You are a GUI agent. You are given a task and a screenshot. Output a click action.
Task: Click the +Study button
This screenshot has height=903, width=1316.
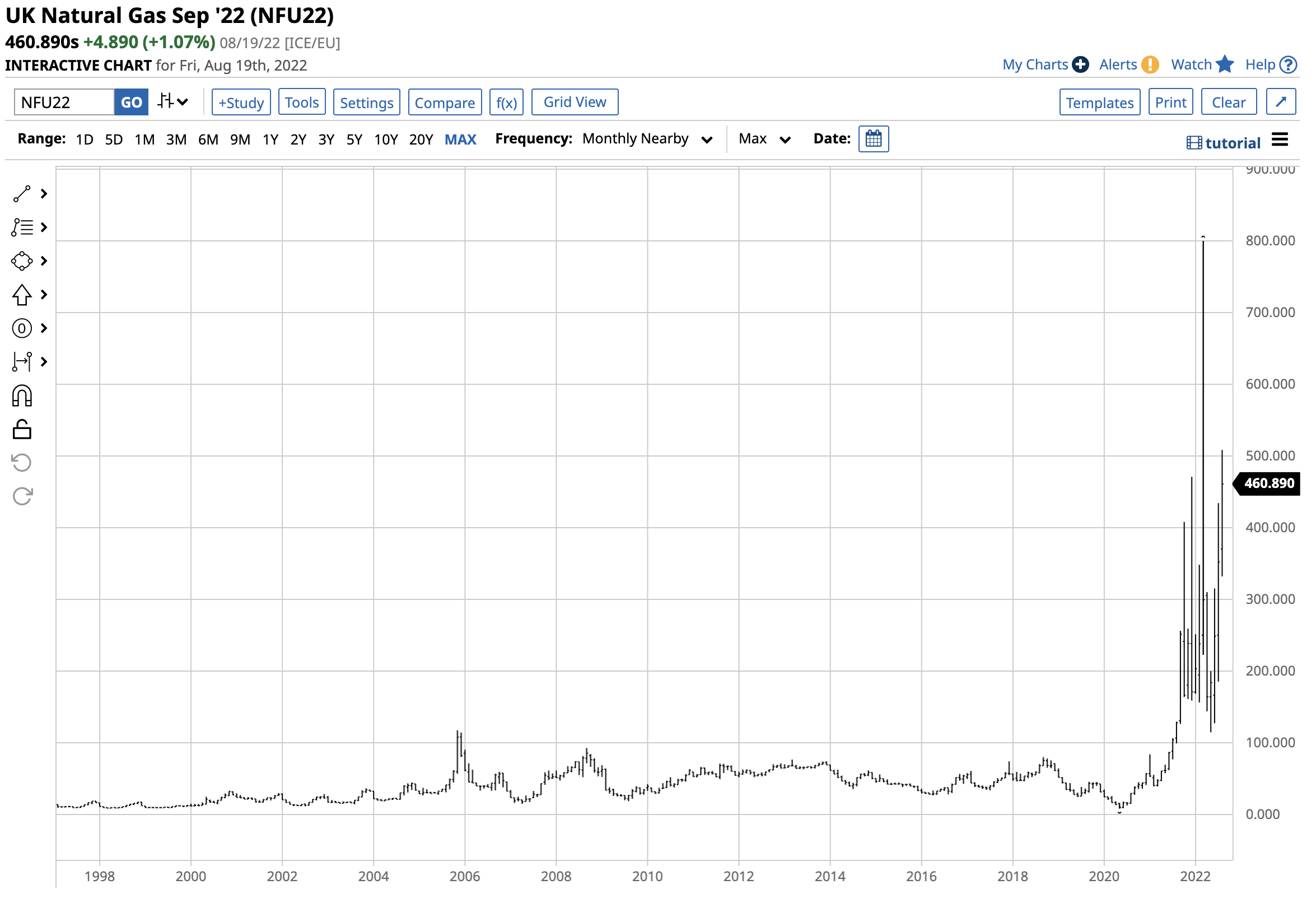click(x=242, y=103)
